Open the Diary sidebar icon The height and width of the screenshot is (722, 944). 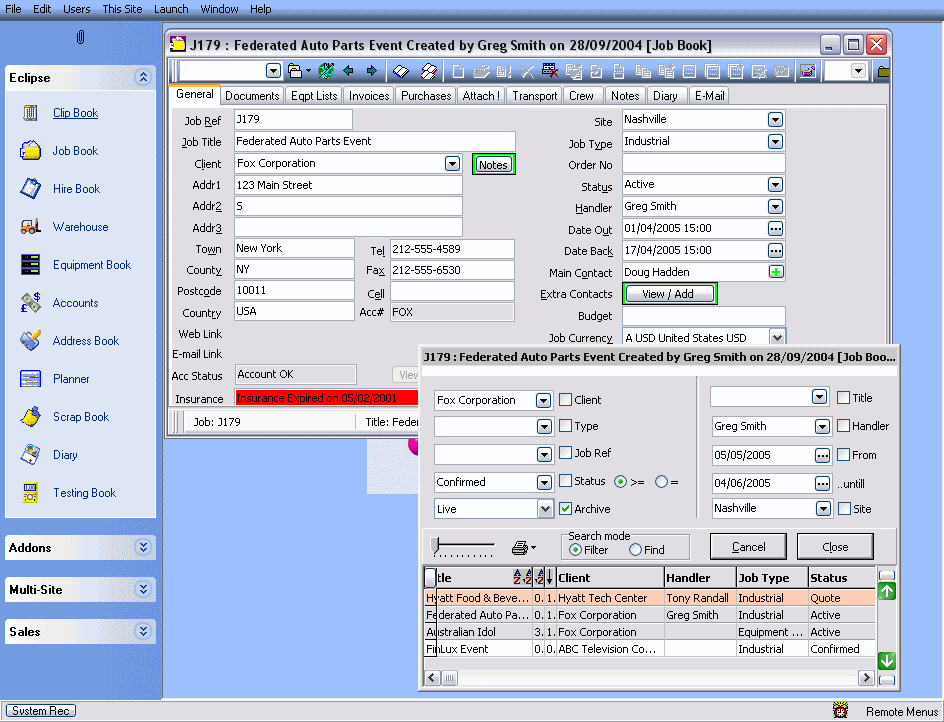point(30,454)
